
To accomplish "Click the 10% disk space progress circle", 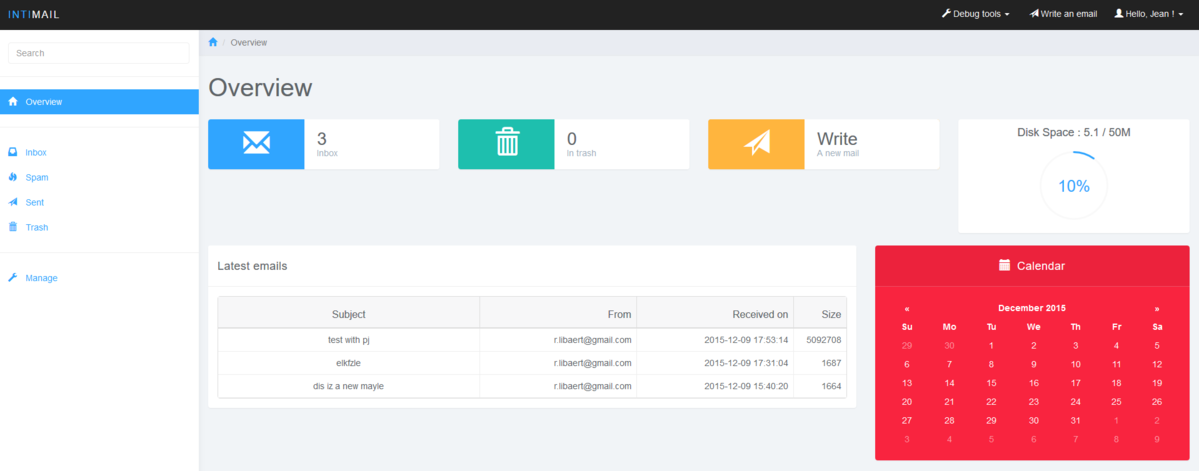I will [x=1073, y=186].
